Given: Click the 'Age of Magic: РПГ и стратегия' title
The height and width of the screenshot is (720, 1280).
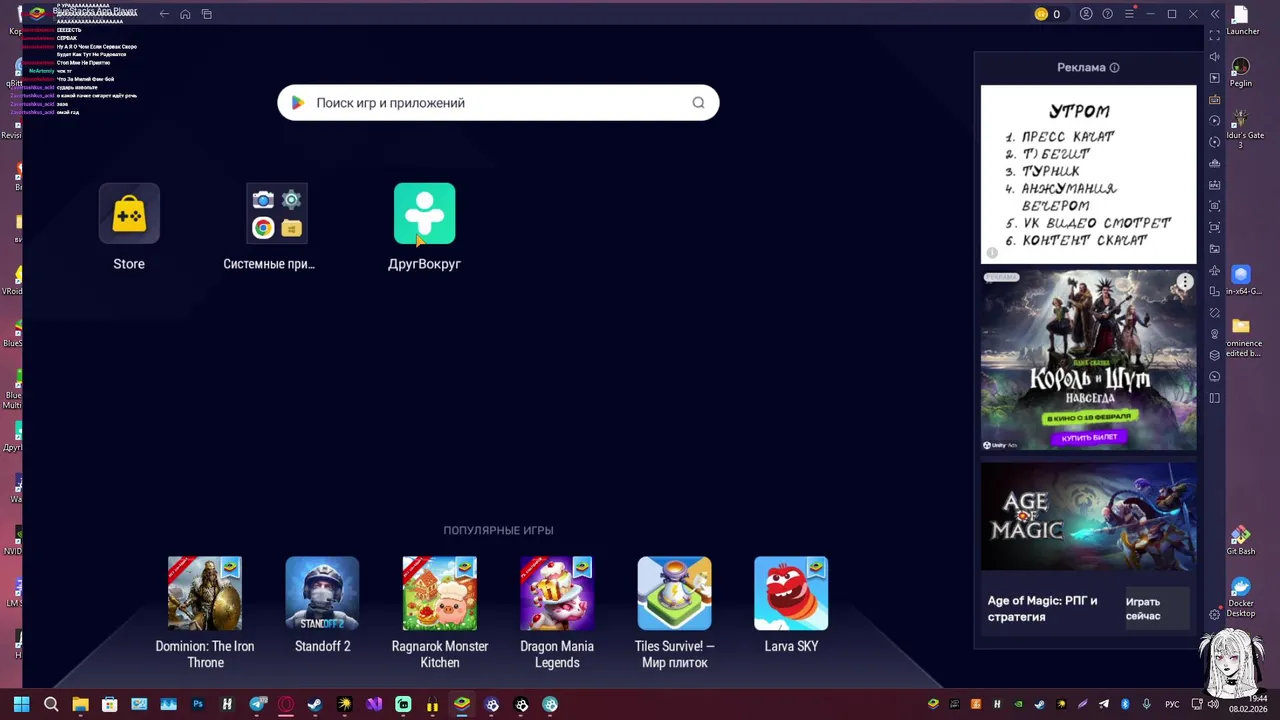Looking at the screenshot, I should point(1042,609).
